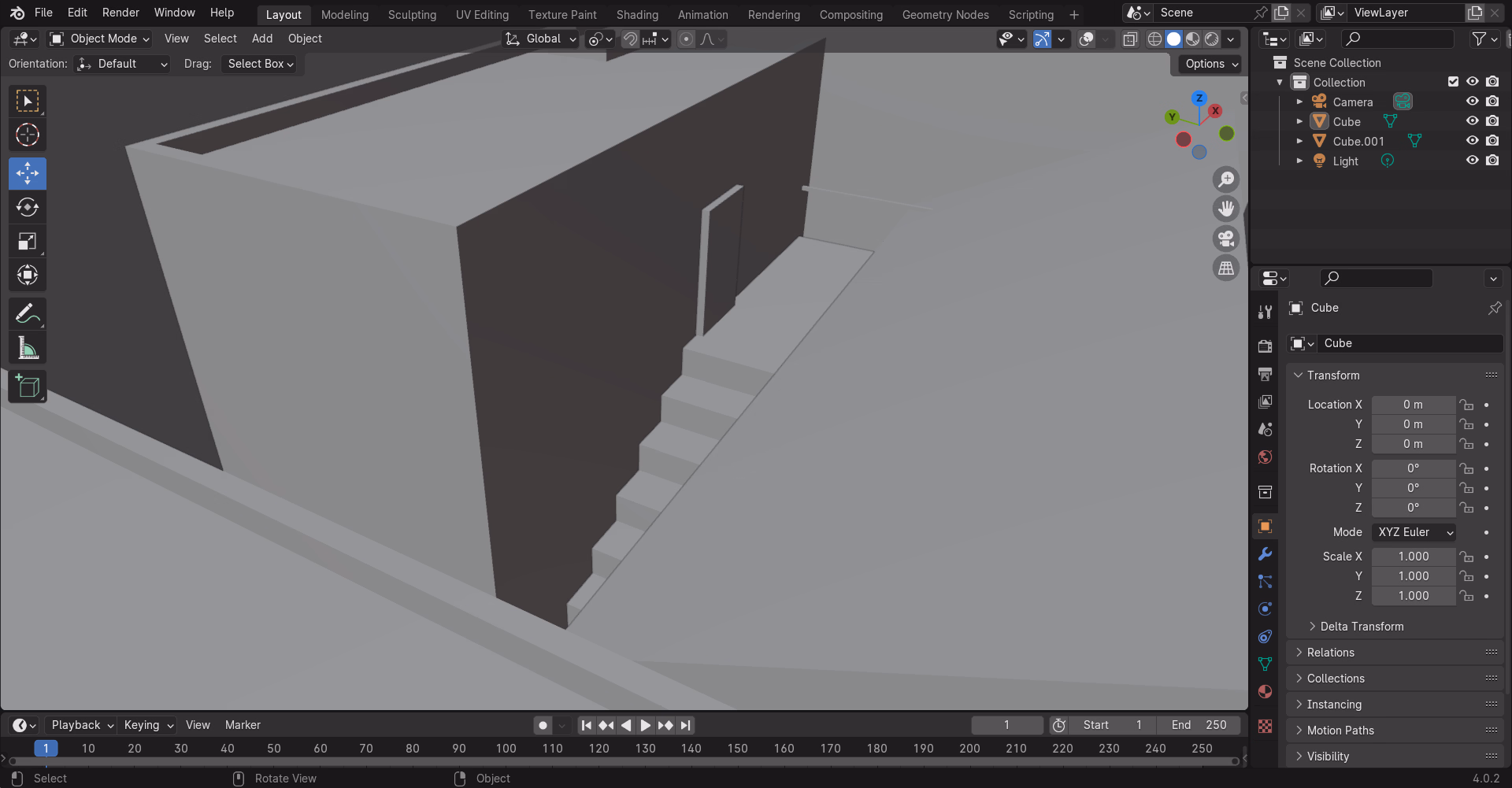Select the Scale tool in toolbar
The image size is (1512, 788).
point(28,242)
